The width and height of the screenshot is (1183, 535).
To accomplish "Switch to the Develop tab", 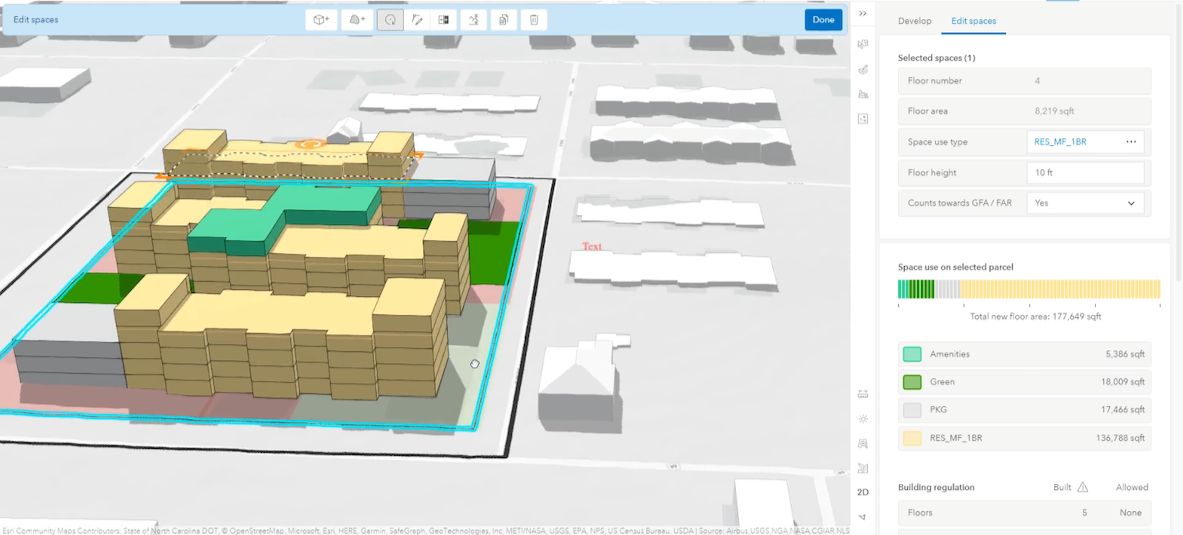I will coord(914,21).
